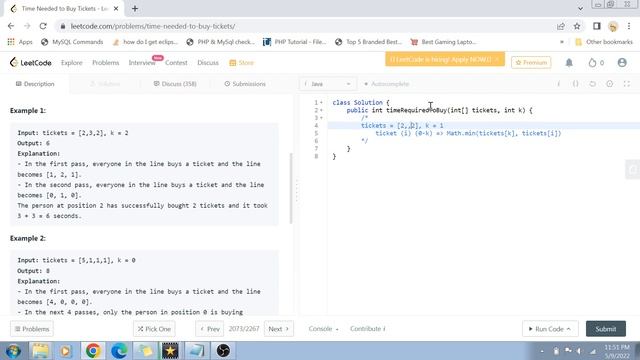This screenshot has width=640, height=360.
Task: Open the Submissions tab
Action: tap(245, 84)
